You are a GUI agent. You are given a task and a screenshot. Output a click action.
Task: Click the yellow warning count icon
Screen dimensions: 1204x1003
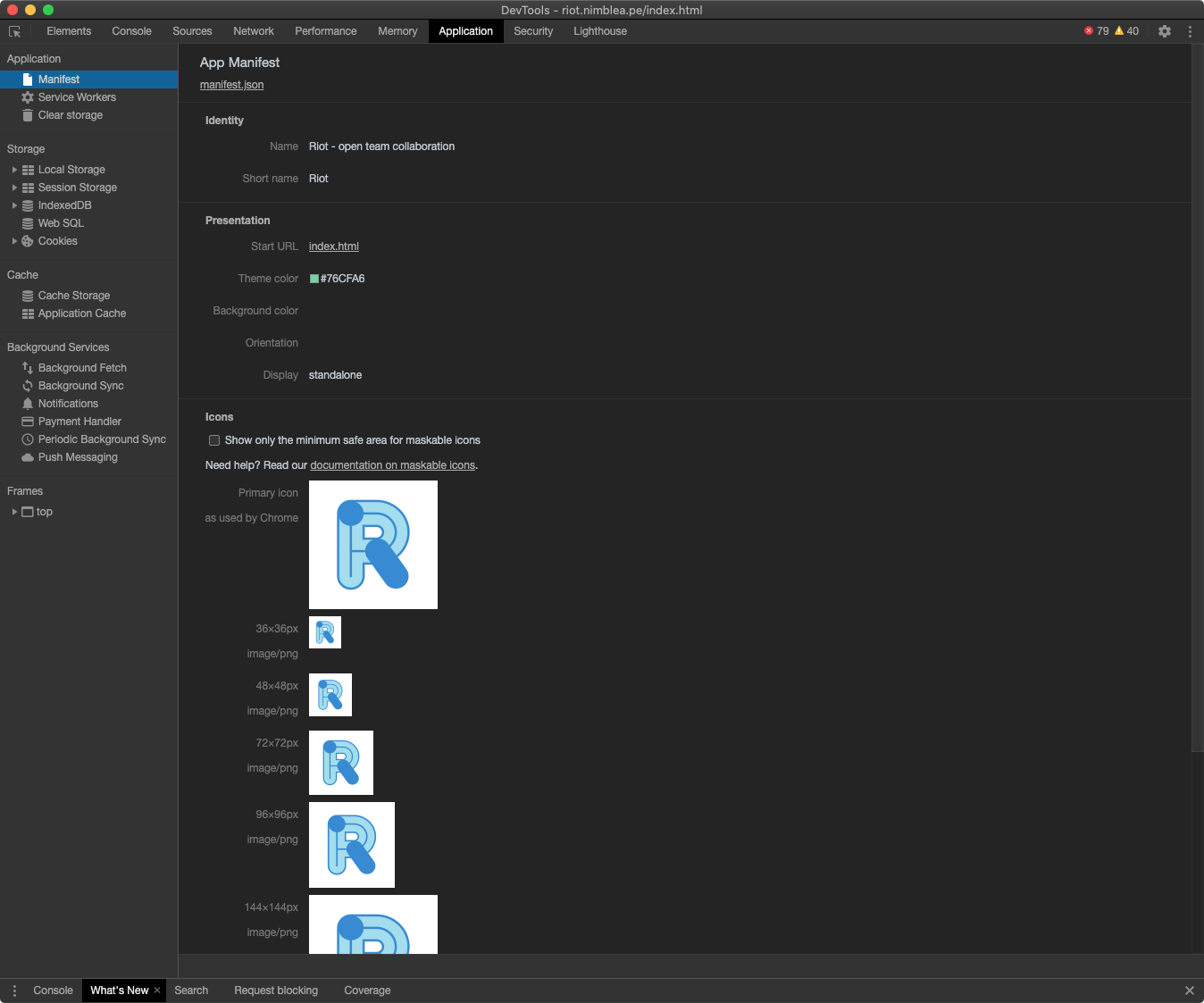(x=1119, y=31)
